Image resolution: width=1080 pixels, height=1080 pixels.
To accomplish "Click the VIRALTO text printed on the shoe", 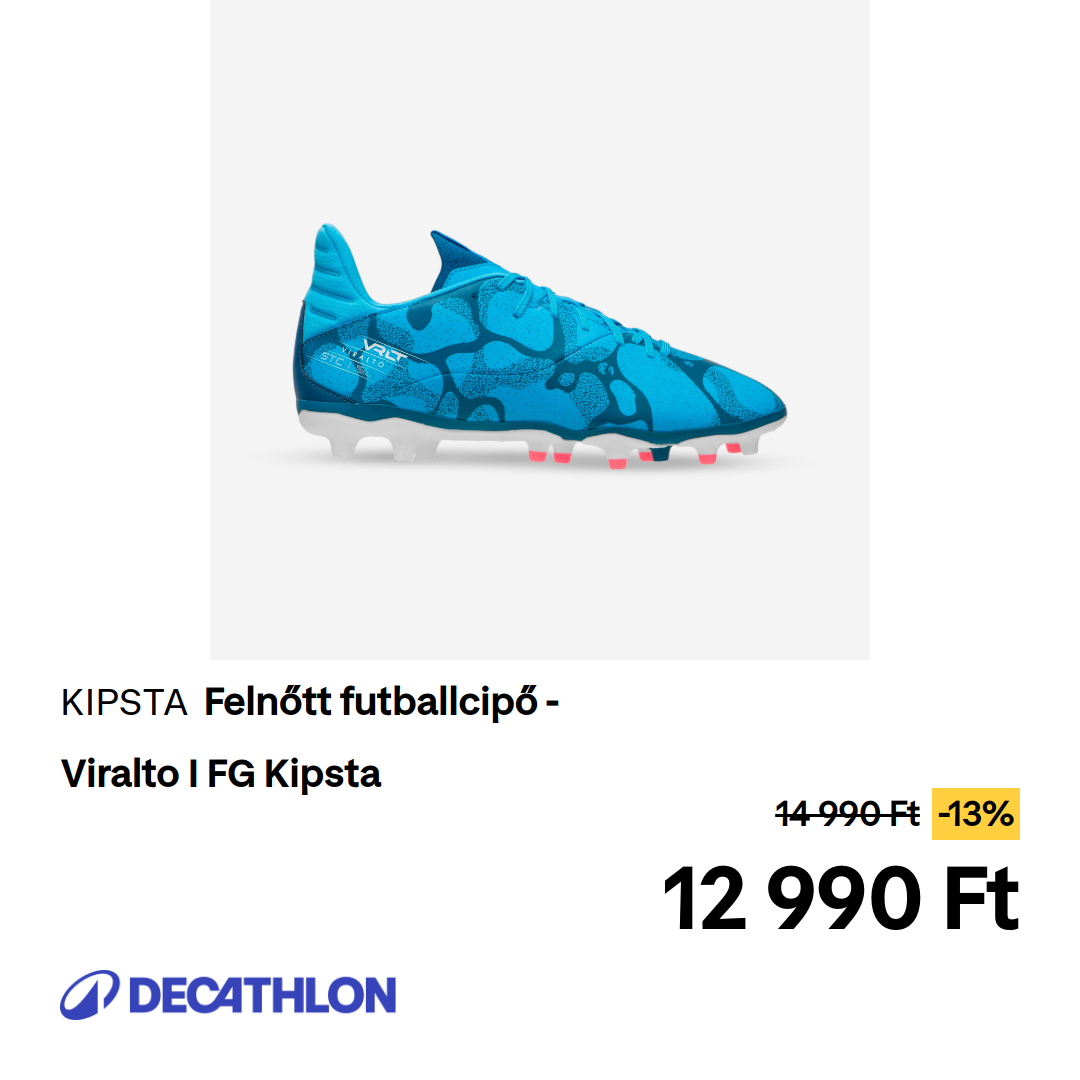I will click(x=363, y=358).
